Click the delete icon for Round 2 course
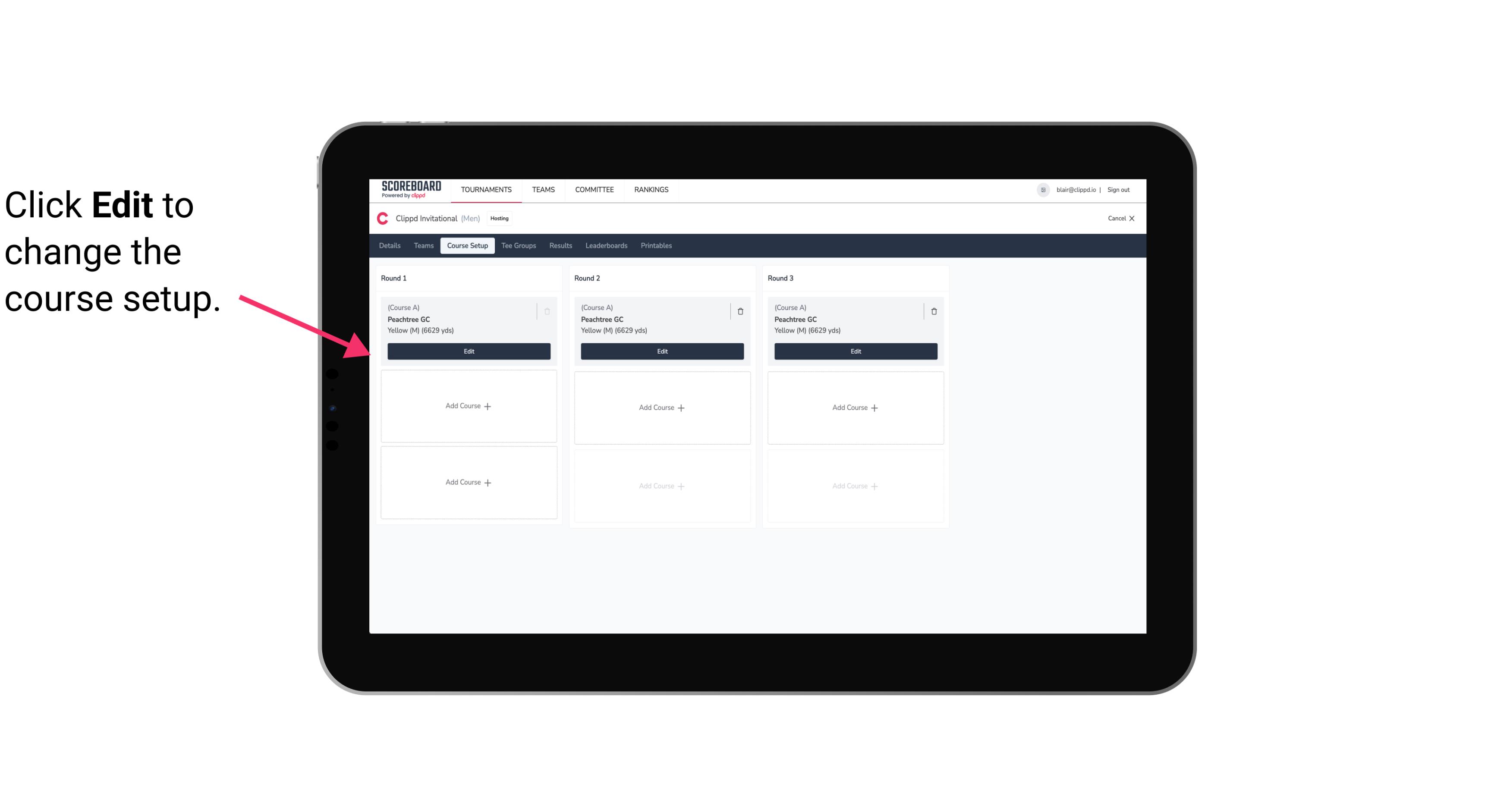This screenshot has width=1510, height=812. (x=740, y=311)
